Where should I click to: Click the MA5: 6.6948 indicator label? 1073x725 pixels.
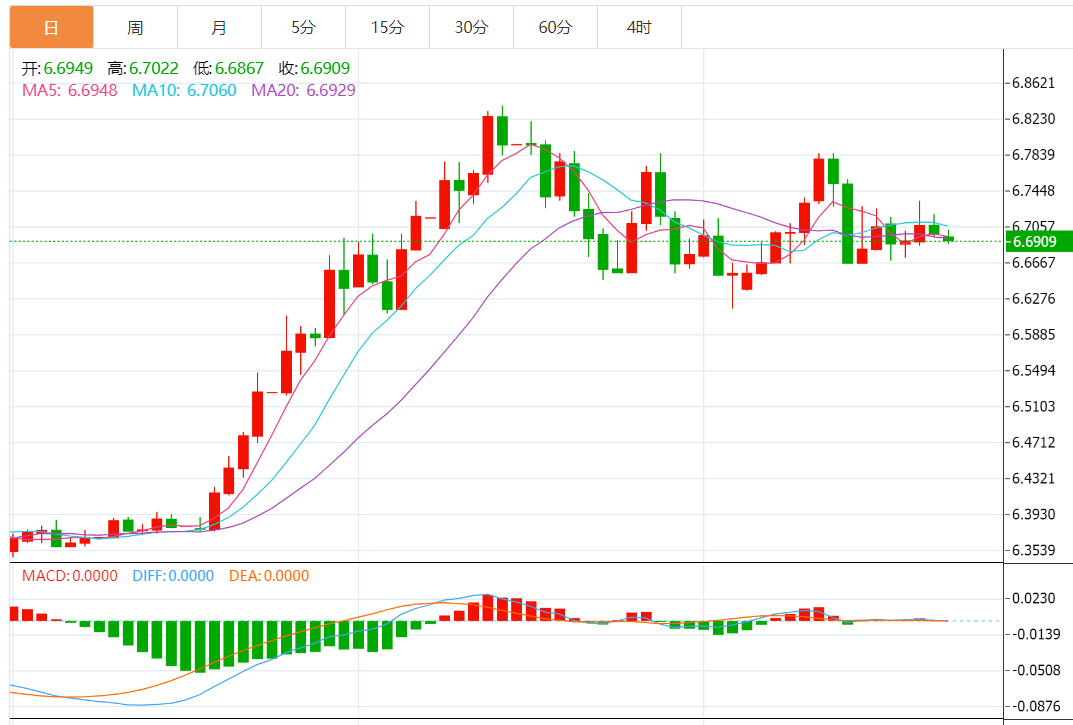(x=70, y=90)
